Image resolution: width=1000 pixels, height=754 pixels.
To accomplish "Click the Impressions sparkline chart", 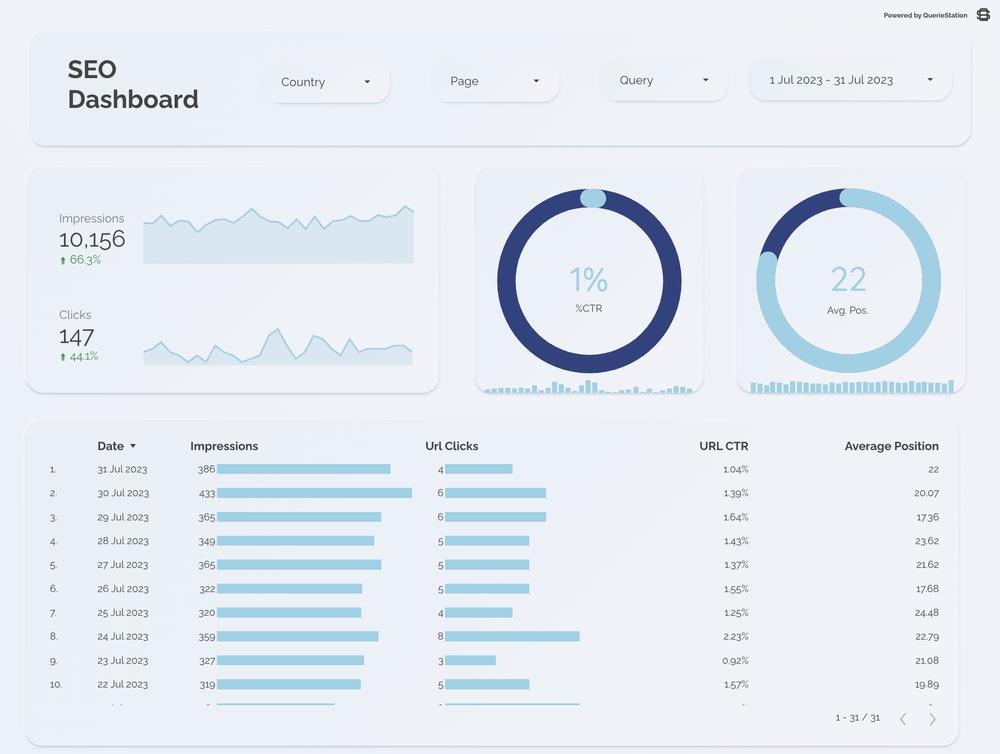I will (279, 234).
